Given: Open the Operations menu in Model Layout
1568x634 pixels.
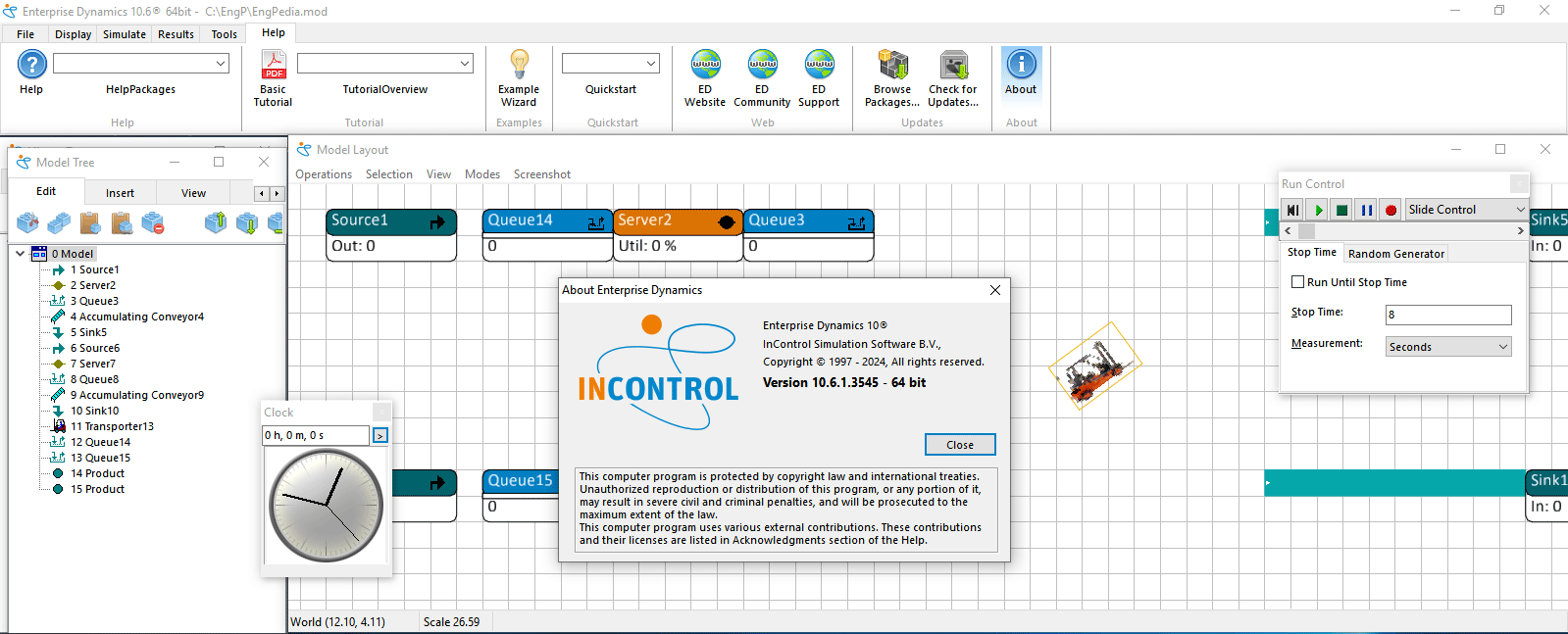Looking at the screenshot, I should [x=324, y=174].
